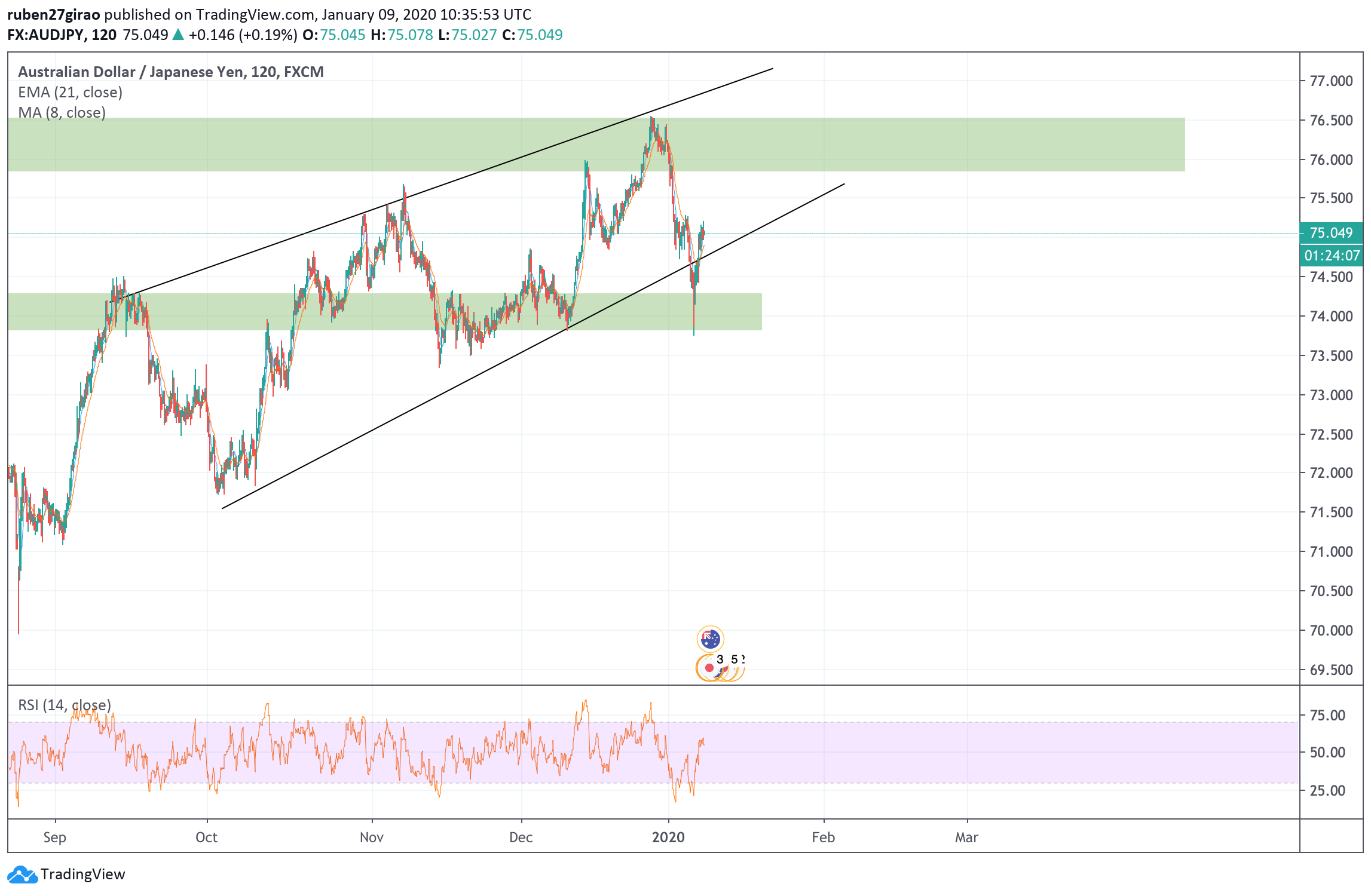Click the Japanese flag economic event icon

[x=709, y=668]
